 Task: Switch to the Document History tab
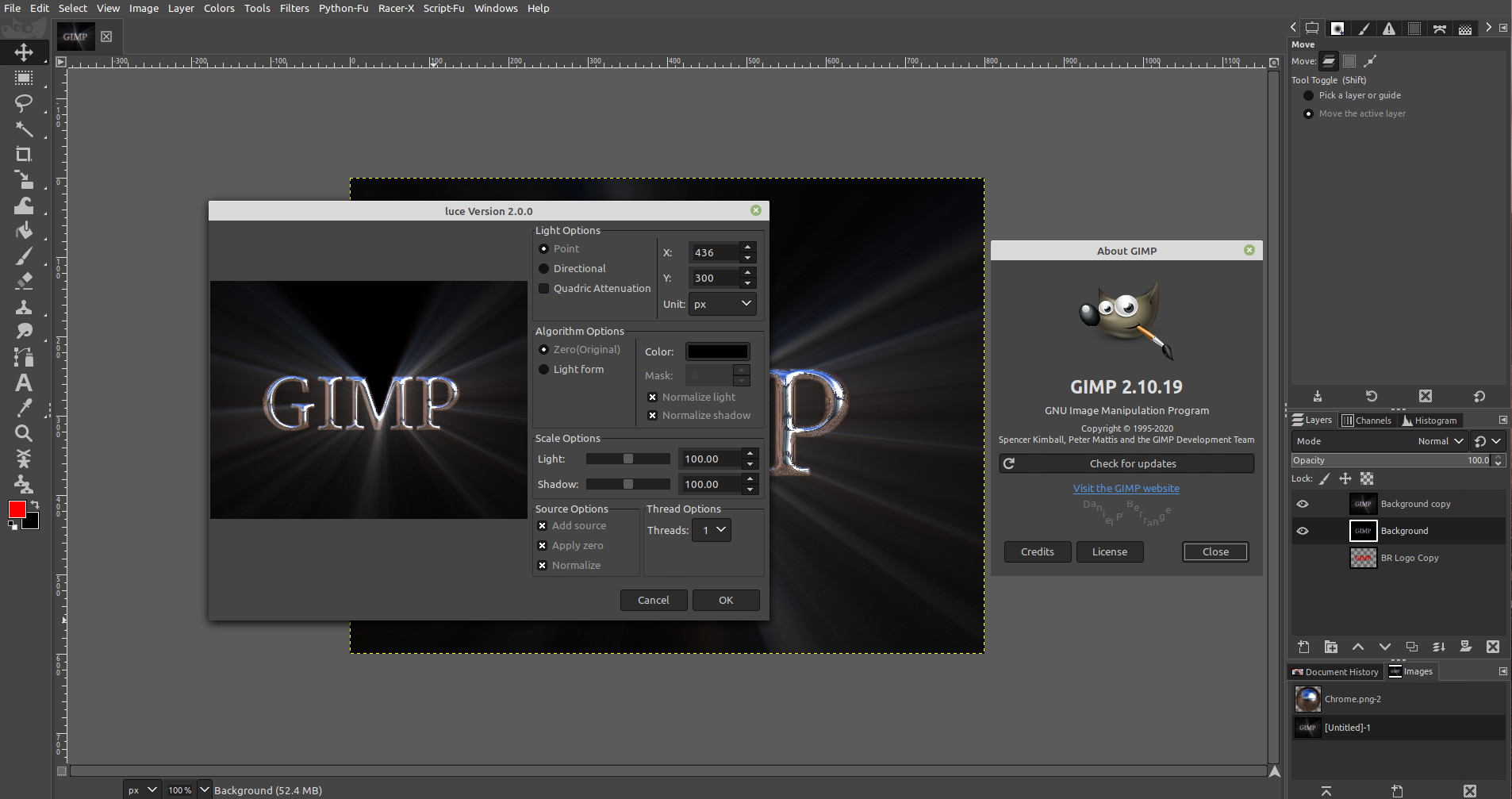(1335, 672)
